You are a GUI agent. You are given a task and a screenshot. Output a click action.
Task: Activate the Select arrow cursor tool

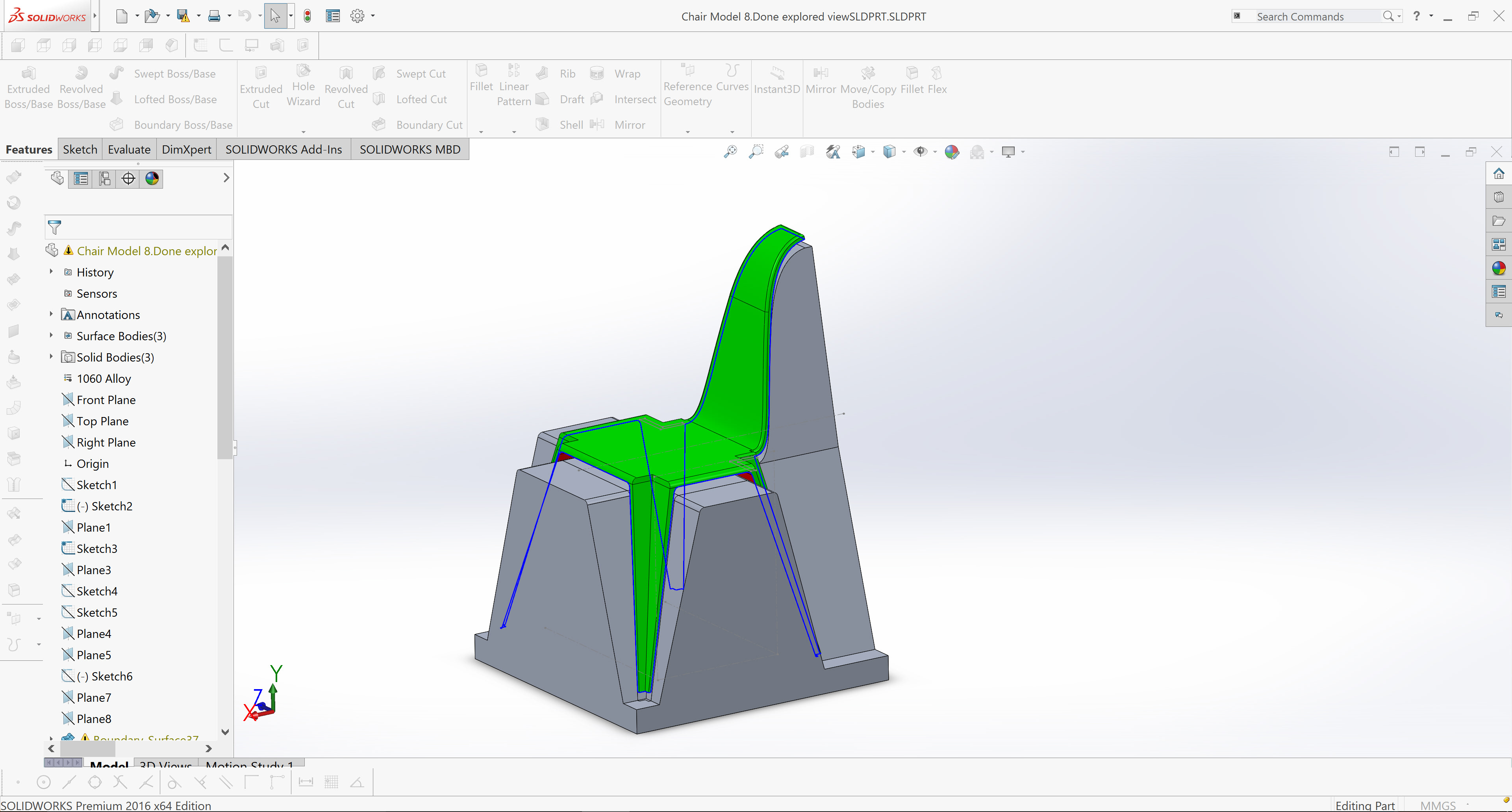click(275, 16)
